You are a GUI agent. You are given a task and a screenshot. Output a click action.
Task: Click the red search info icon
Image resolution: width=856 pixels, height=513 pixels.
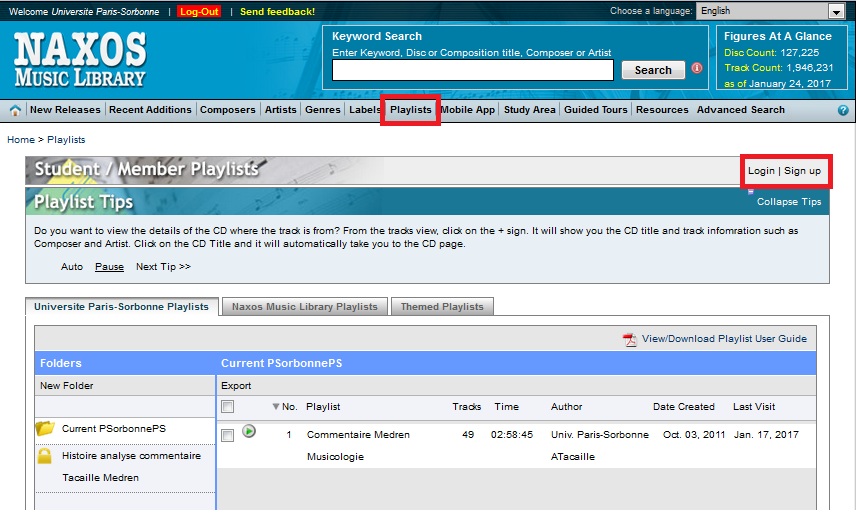pyautogui.click(x=697, y=68)
